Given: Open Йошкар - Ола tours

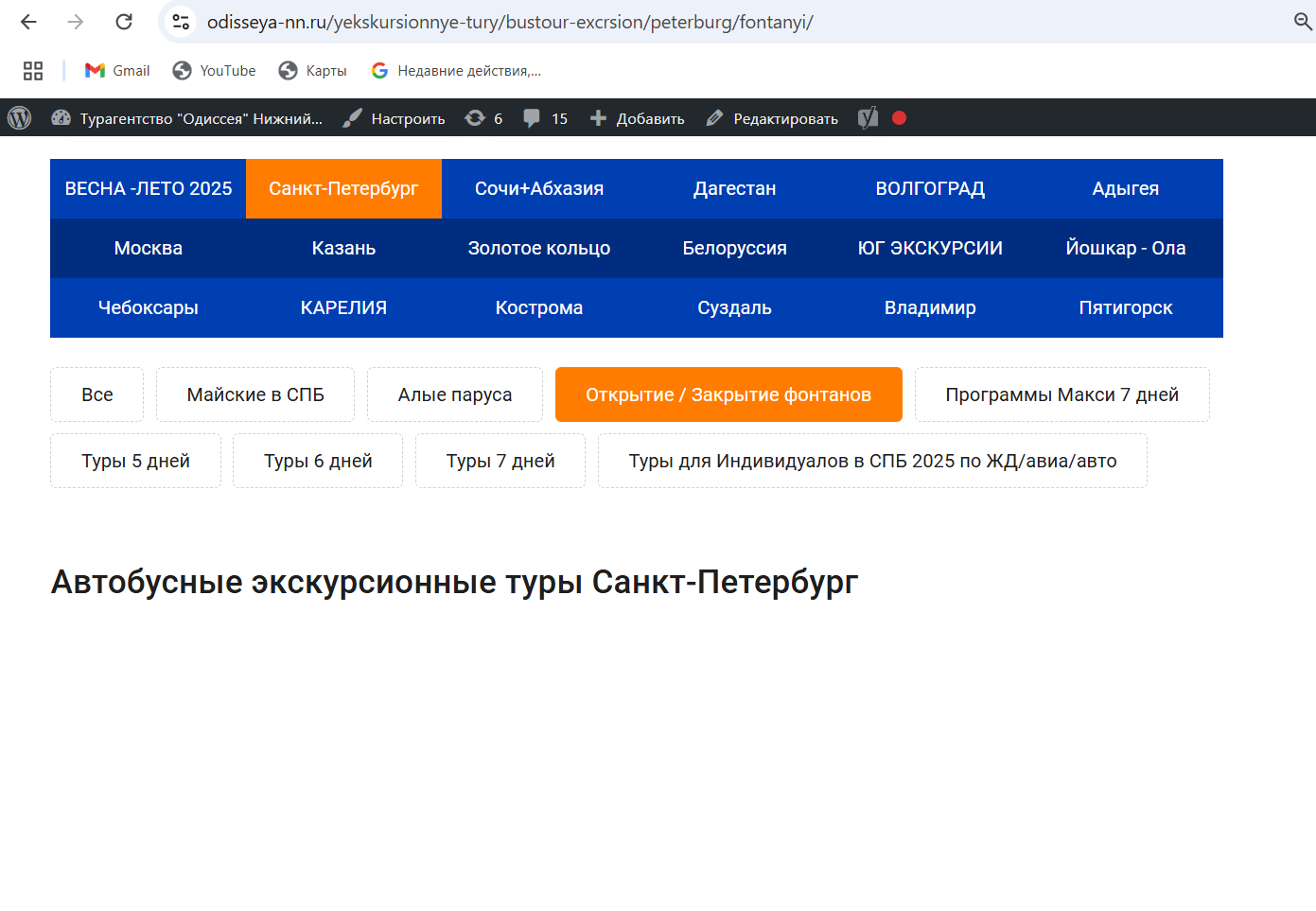Looking at the screenshot, I should [x=1126, y=249].
